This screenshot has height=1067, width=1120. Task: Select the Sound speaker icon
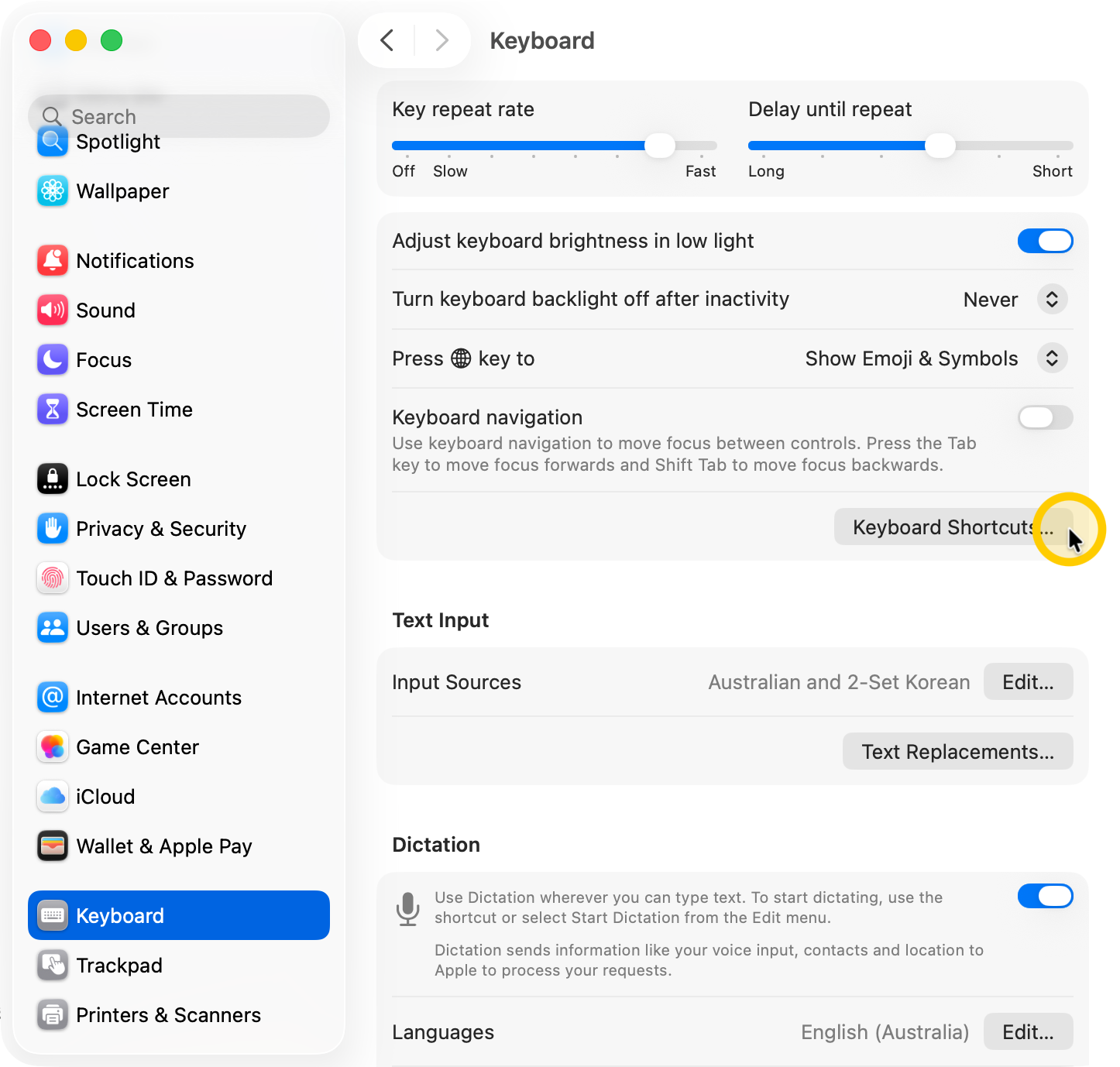click(x=53, y=310)
